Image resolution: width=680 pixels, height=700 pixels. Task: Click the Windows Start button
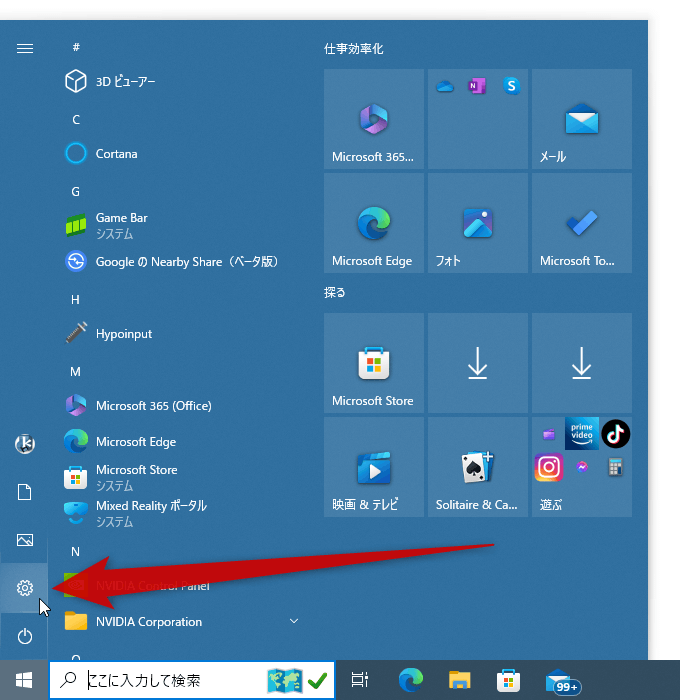pyautogui.click(x=24, y=680)
